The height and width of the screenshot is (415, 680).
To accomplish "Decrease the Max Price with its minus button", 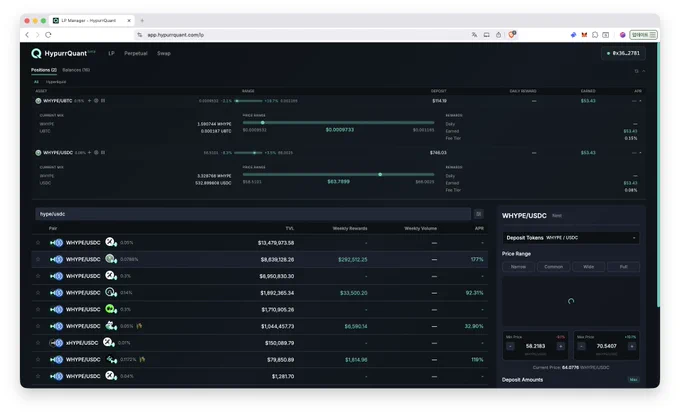I will pyautogui.click(x=581, y=346).
